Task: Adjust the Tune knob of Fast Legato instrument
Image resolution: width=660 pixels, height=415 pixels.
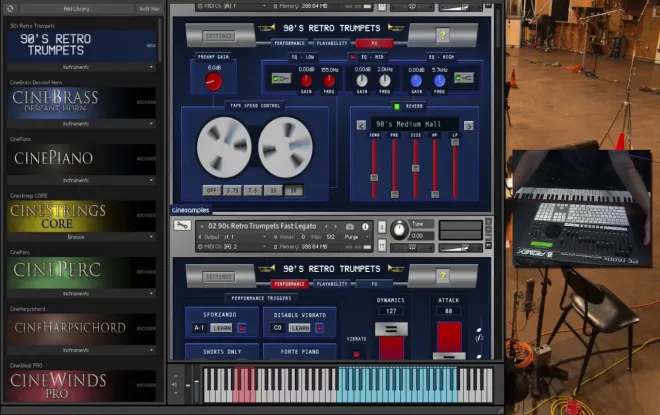Action: (x=399, y=230)
